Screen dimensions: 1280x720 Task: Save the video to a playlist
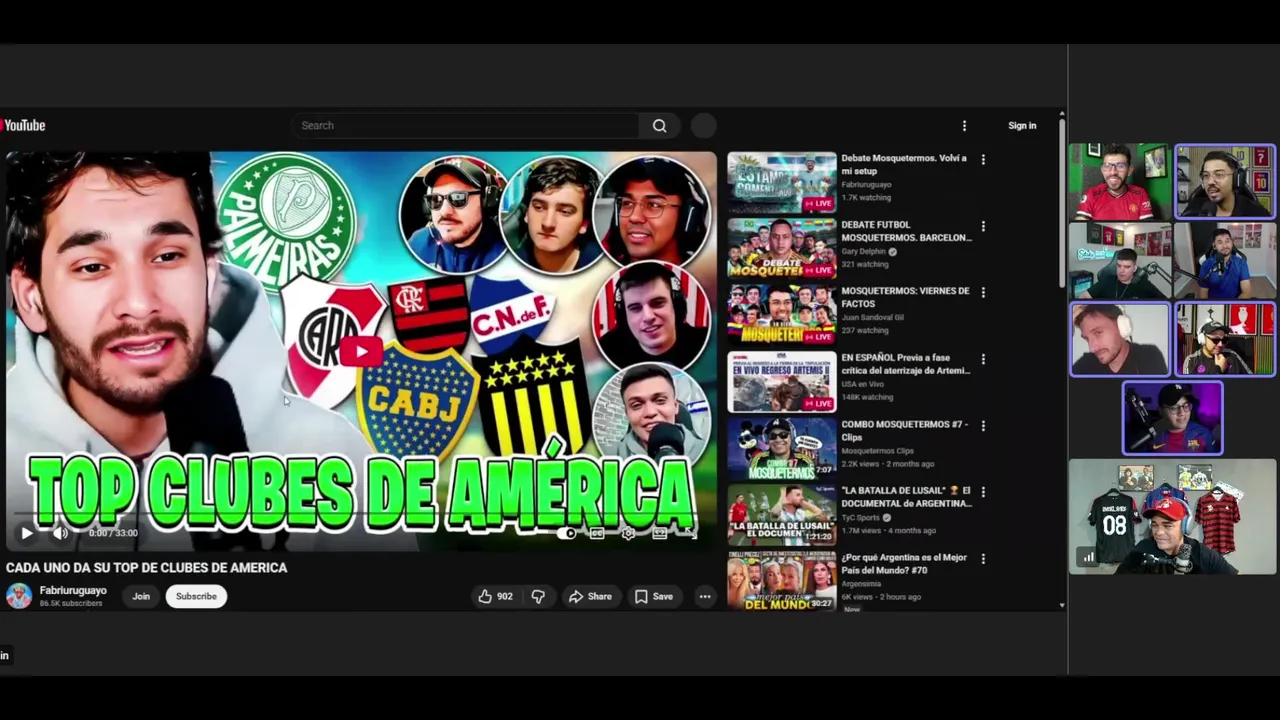(x=653, y=596)
